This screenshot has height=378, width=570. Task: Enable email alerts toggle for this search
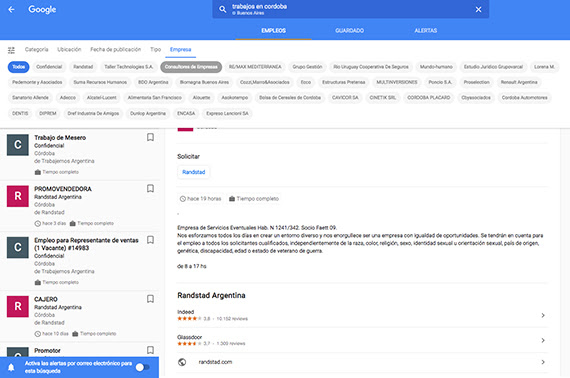[x=142, y=367]
